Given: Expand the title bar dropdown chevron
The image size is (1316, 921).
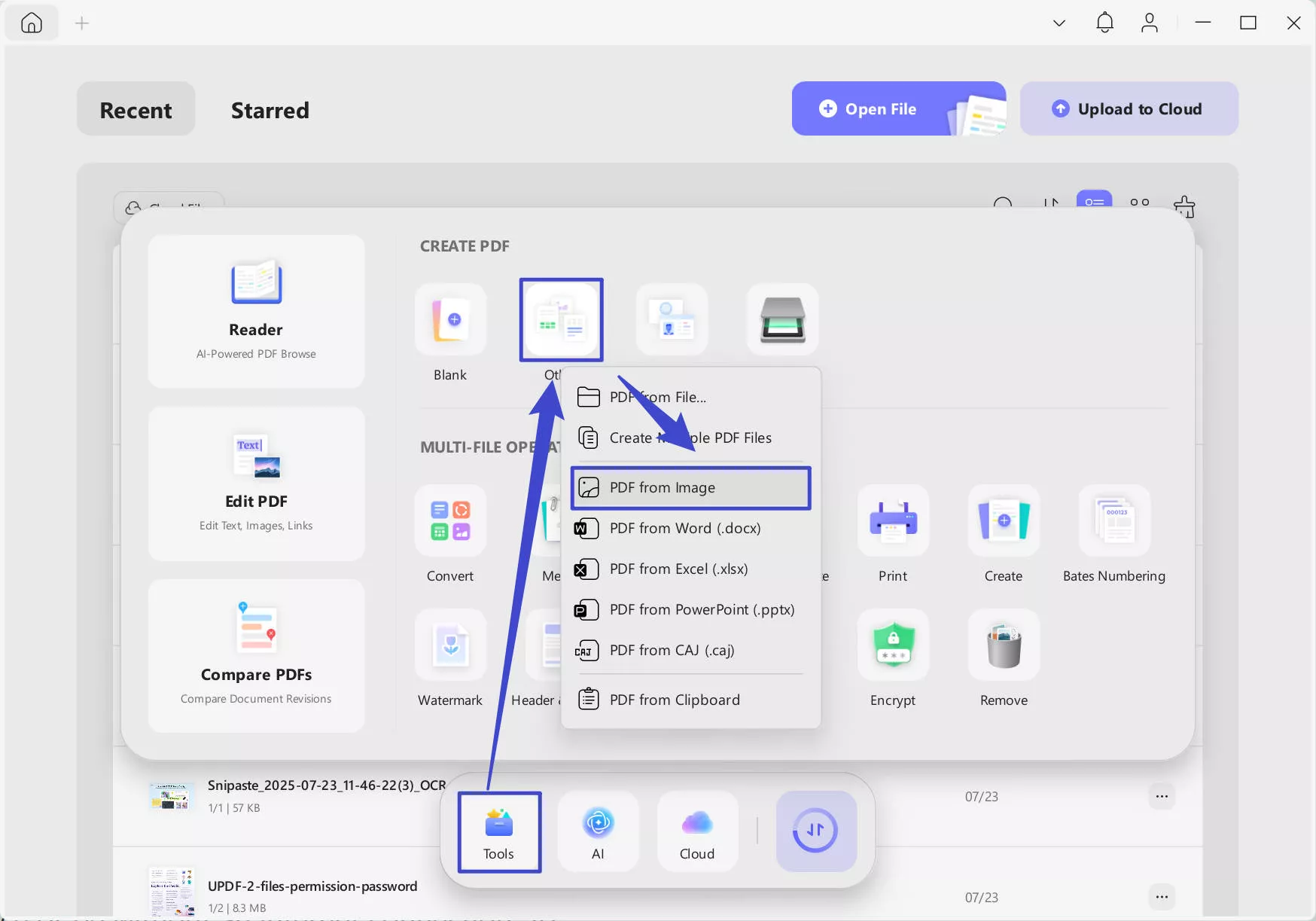Looking at the screenshot, I should [1059, 23].
